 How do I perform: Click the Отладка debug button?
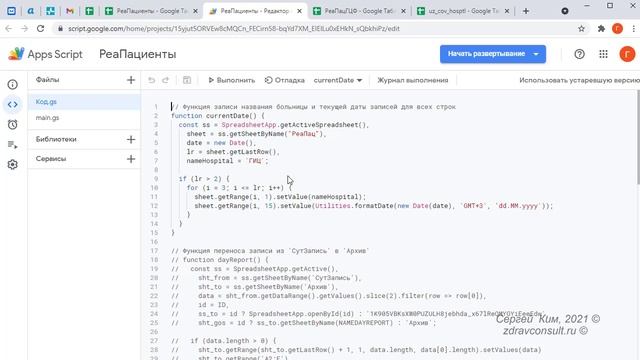(284, 80)
